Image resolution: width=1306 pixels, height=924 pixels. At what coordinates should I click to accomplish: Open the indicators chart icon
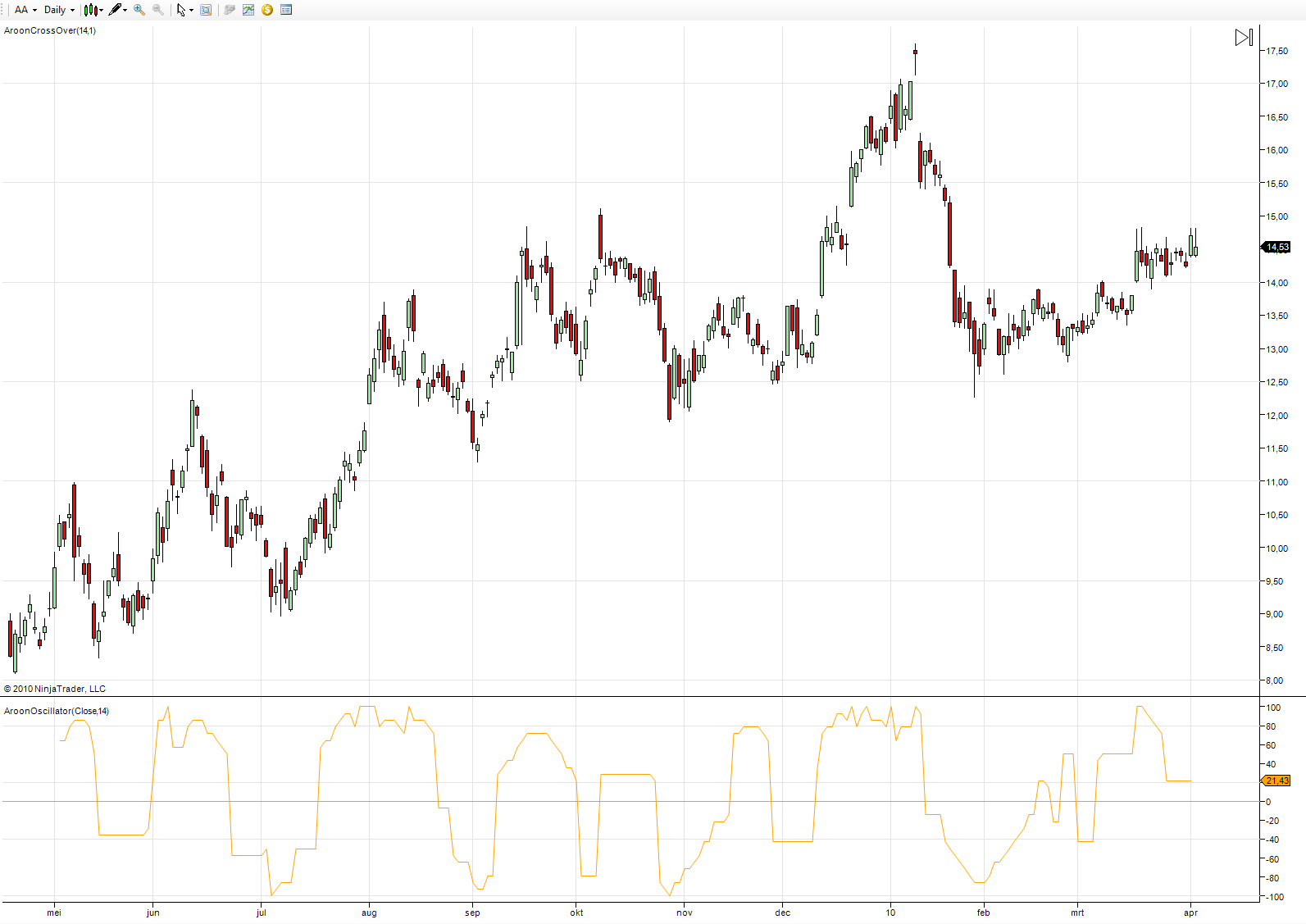point(248,10)
